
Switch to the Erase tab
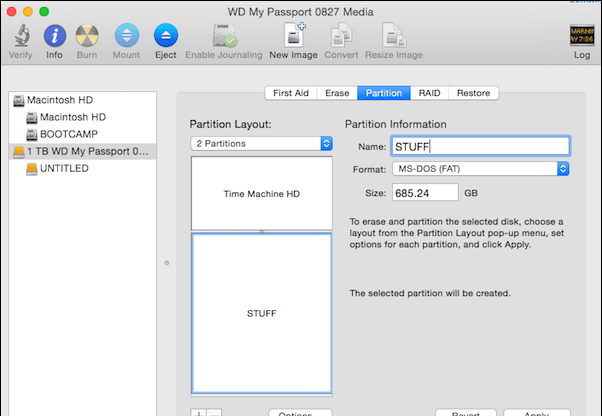coord(337,93)
